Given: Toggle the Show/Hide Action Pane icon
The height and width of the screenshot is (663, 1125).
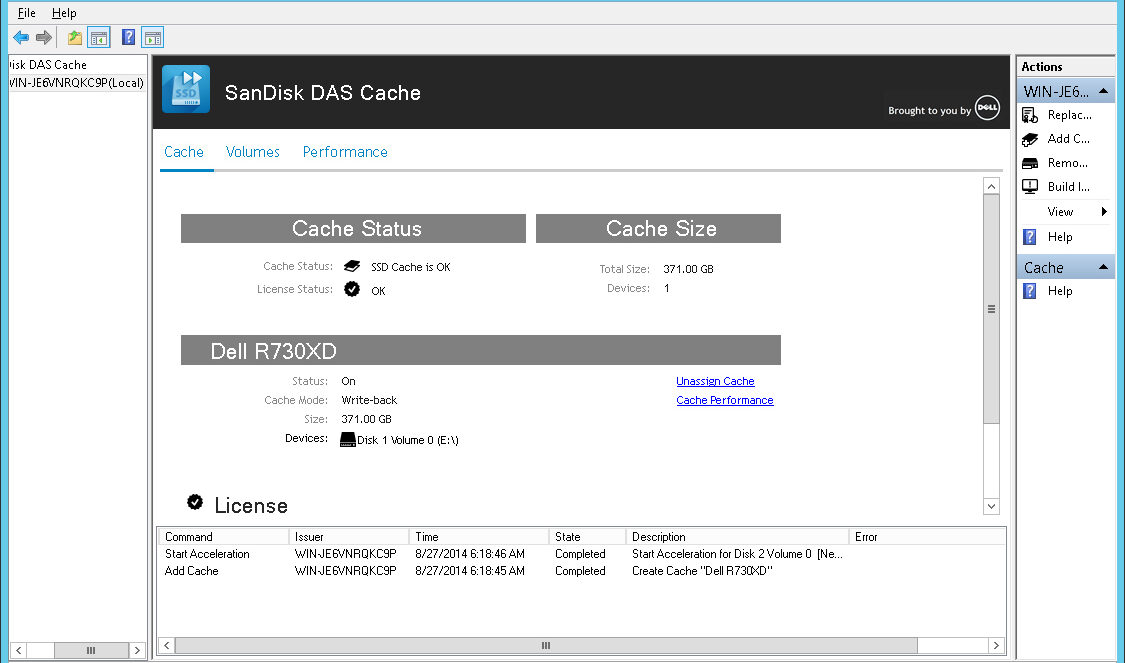Looking at the screenshot, I should point(153,37).
